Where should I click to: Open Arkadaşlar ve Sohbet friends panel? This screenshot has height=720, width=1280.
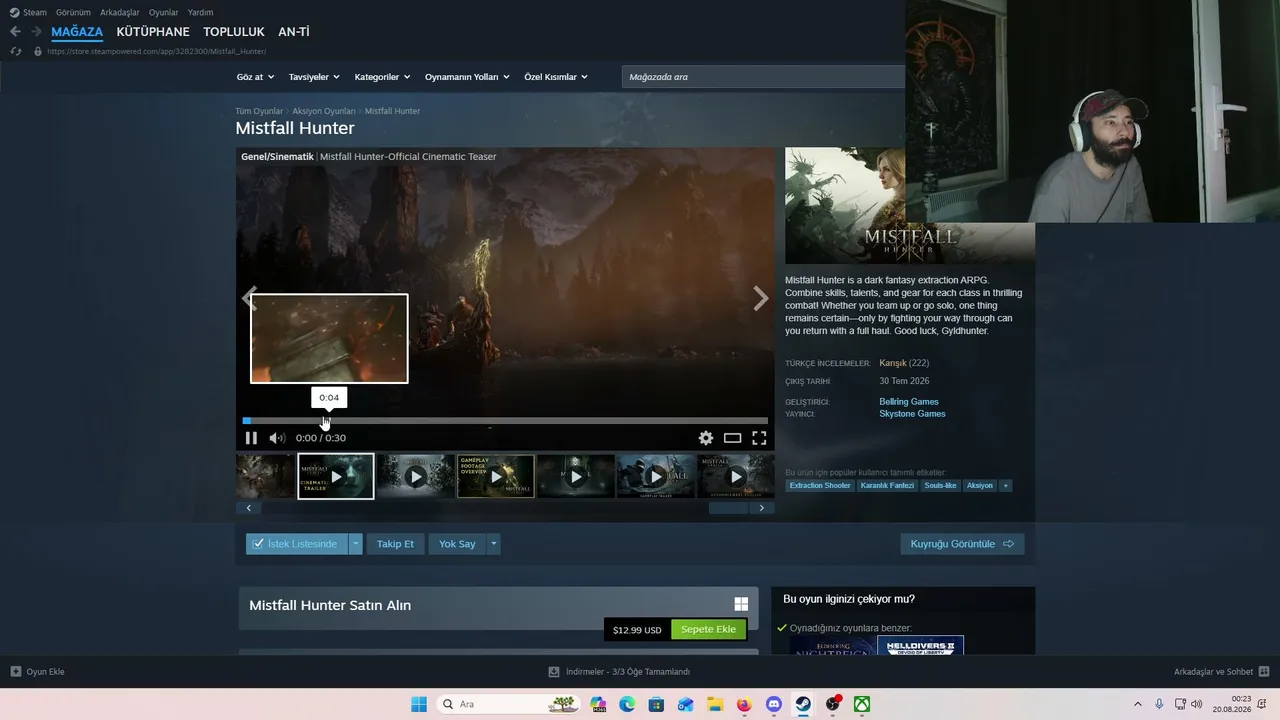coord(1222,672)
